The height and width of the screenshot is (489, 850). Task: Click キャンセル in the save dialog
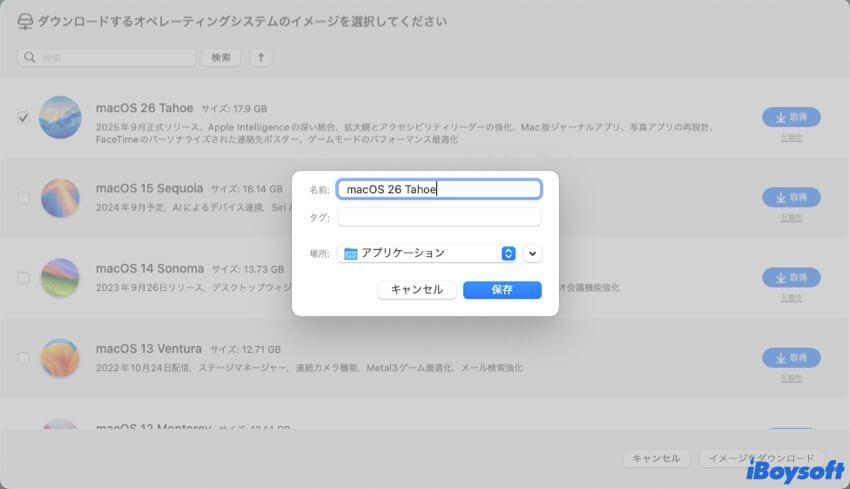pyautogui.click(x=417, y=289)
